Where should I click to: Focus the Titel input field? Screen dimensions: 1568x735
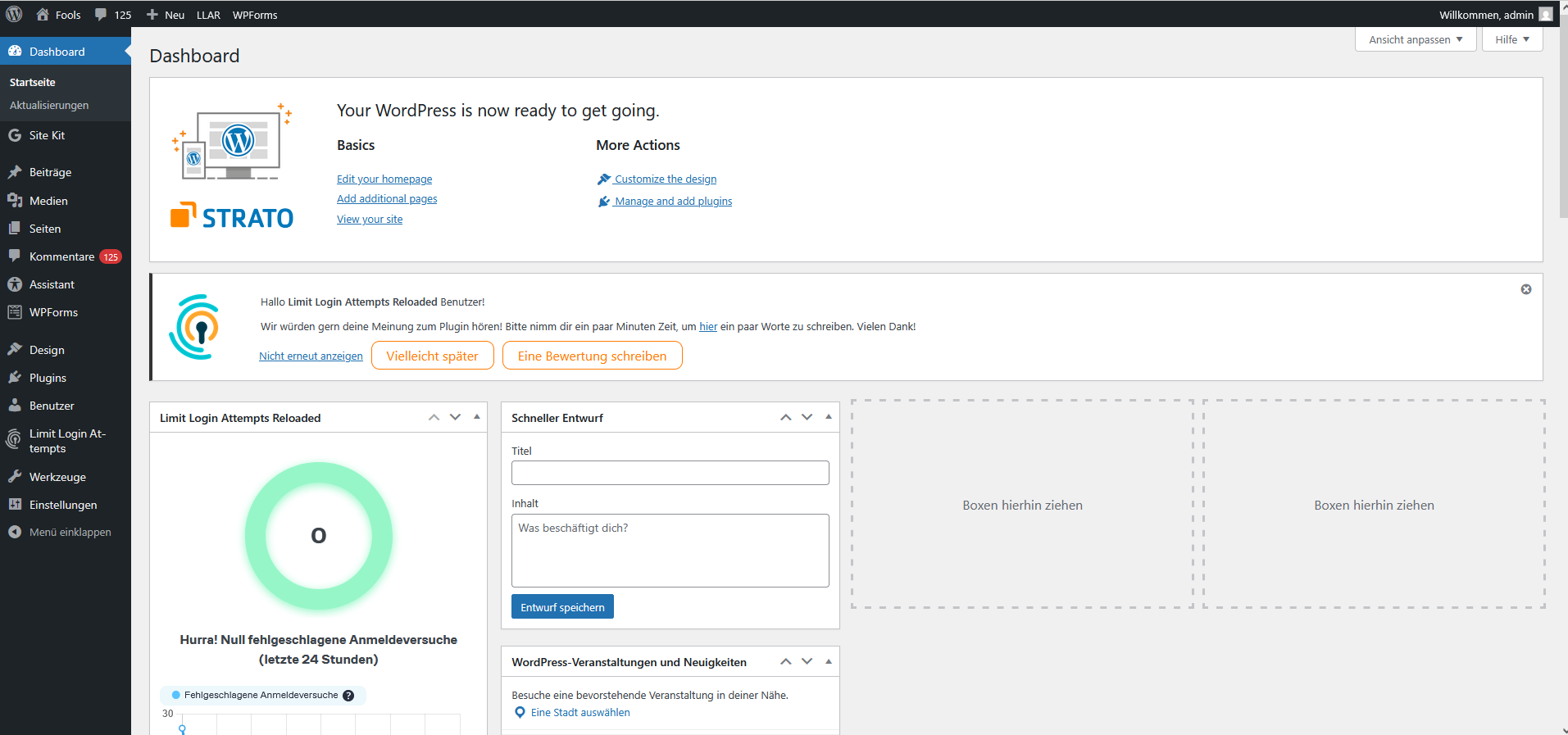click(670, 473)
